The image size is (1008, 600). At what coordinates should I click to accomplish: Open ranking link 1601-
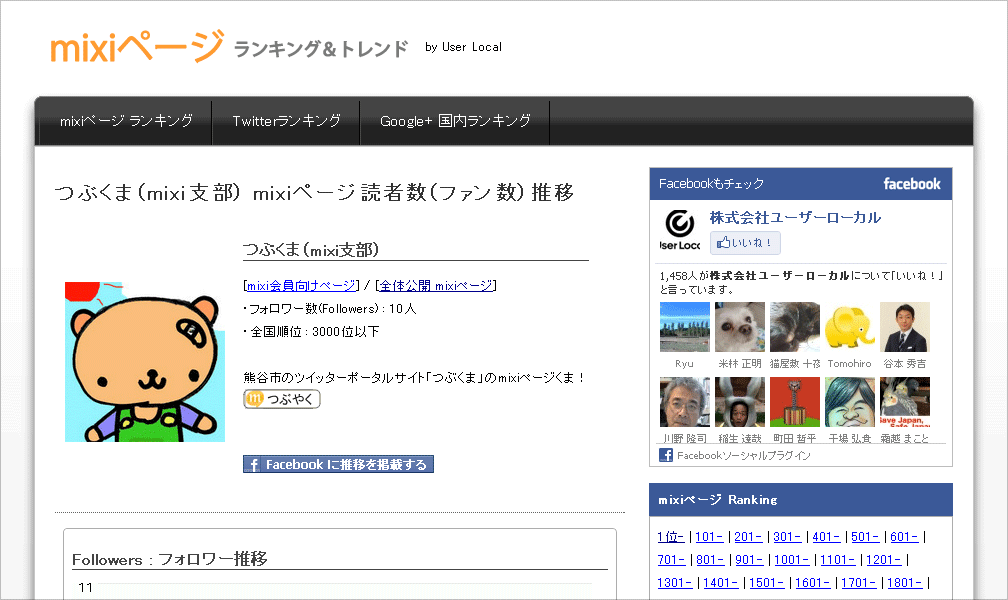tap(813, 583)
